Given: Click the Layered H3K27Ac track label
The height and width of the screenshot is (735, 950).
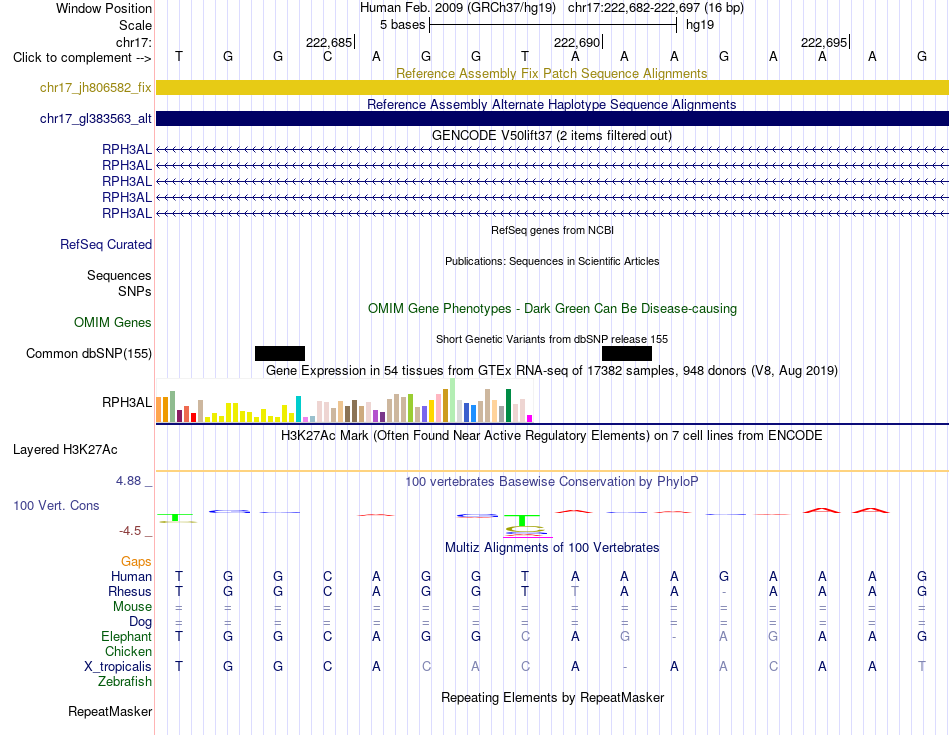Looking at the screenshot, I should [65, 450].
